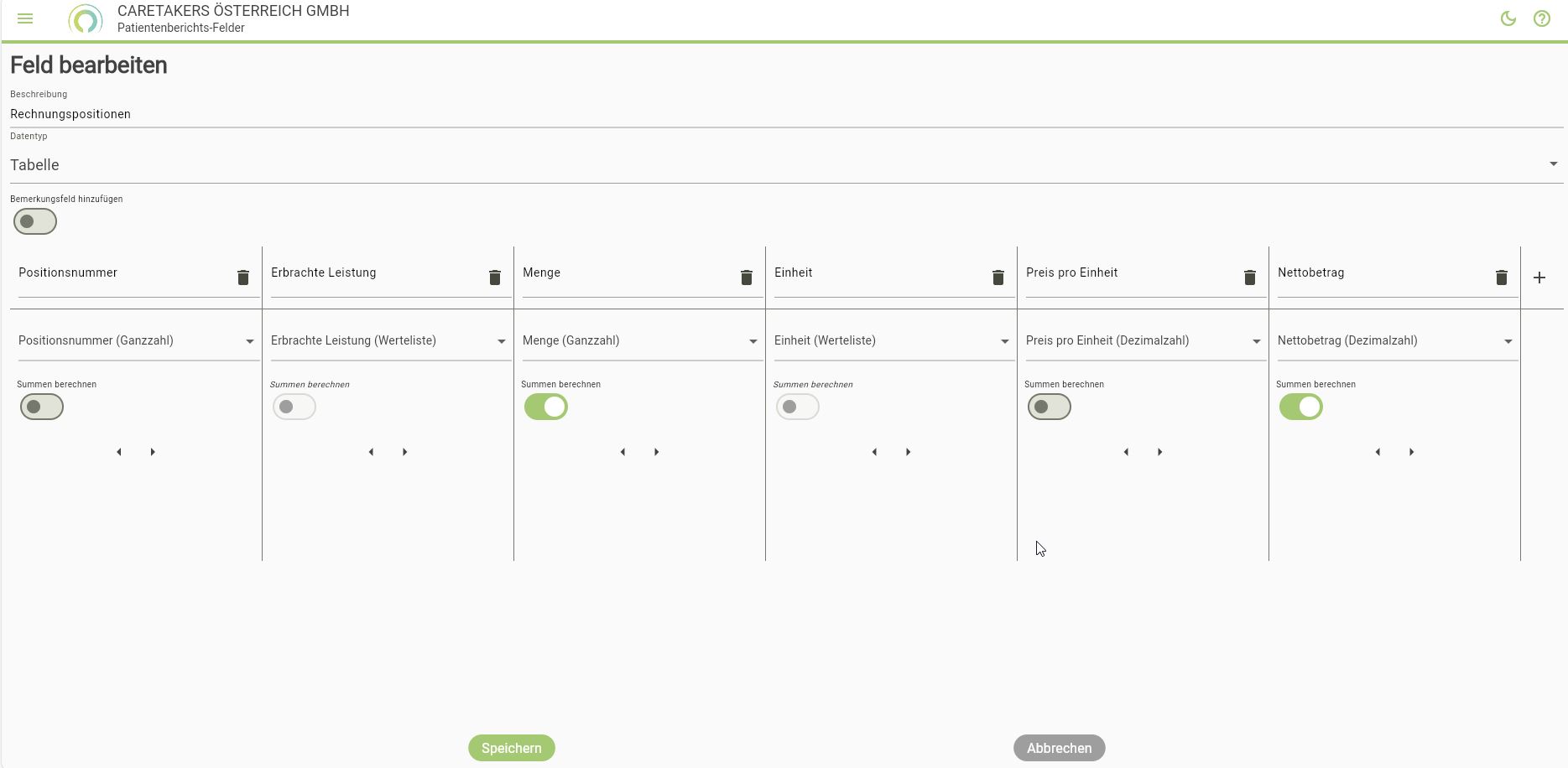Enable the Bemerkungsfeld hinzufügen switch
Image resolution: width=1568 pixels, height=768 pixels.
coord(35,221)
